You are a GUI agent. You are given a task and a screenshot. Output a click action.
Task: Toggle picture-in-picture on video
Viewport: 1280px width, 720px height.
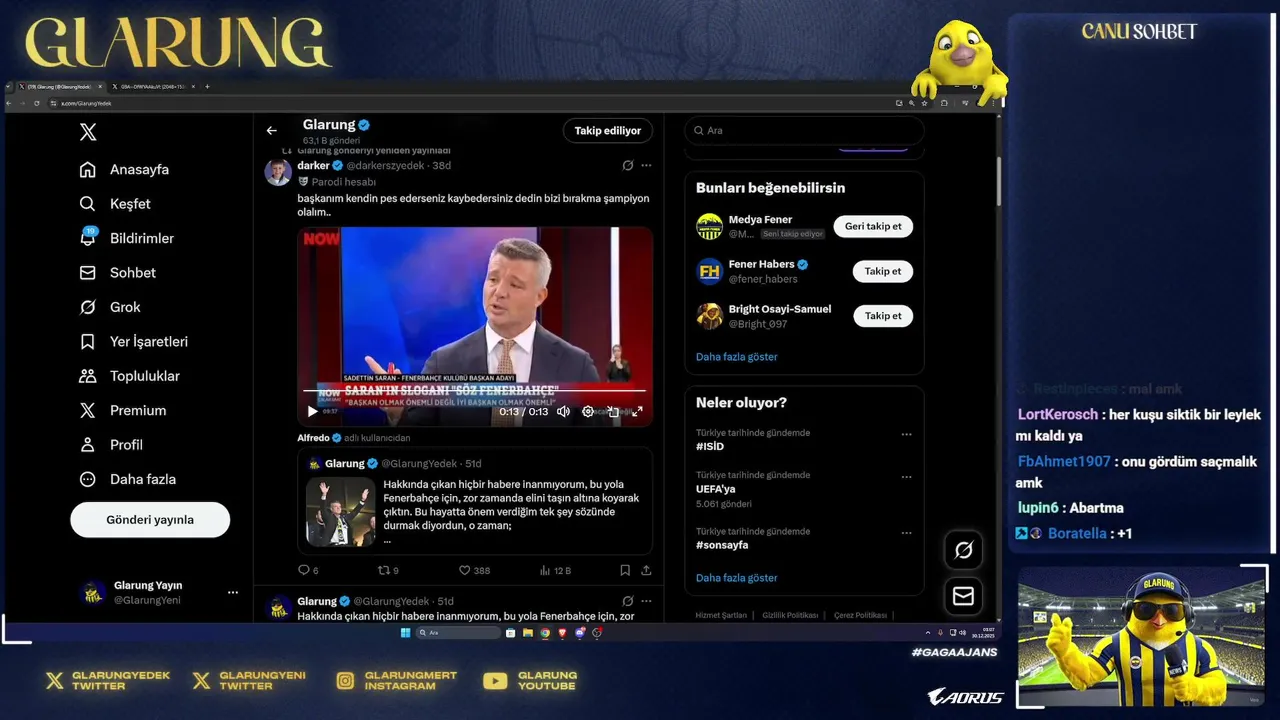click(613, 411)
